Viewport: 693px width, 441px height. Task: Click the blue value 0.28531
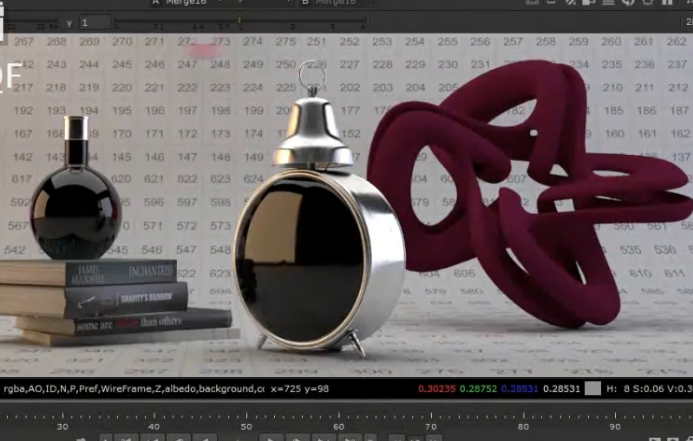point(519,389)
